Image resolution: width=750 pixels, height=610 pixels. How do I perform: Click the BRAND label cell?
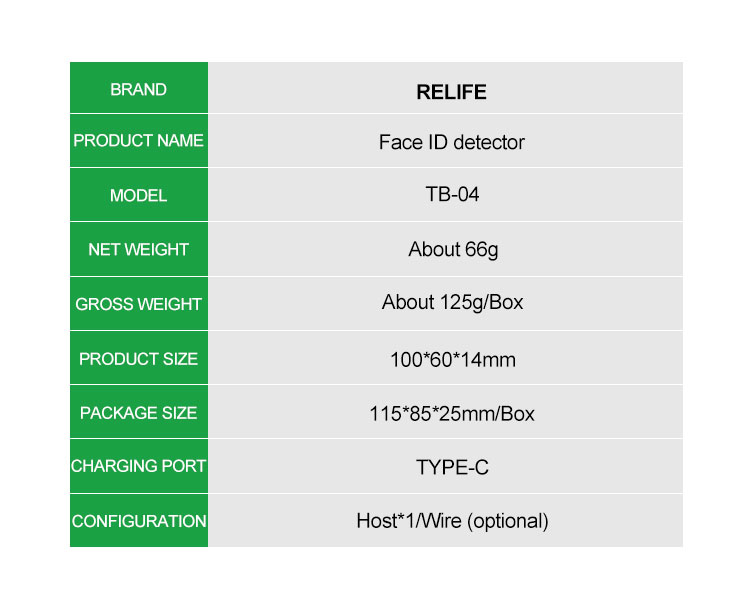point(139,88)
